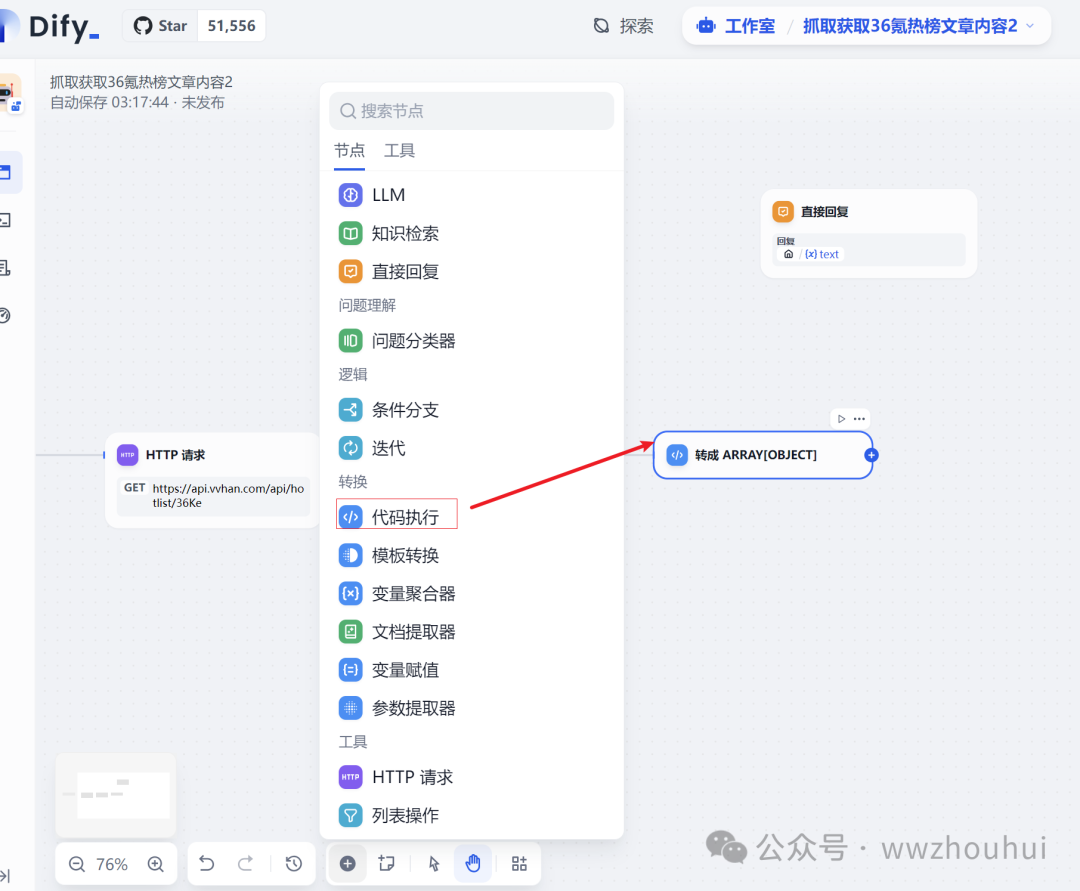Open the three-dot menu above code node
Image resolution: width=1080 pixels, height=891 pixels.
click(x=859, y=418)
